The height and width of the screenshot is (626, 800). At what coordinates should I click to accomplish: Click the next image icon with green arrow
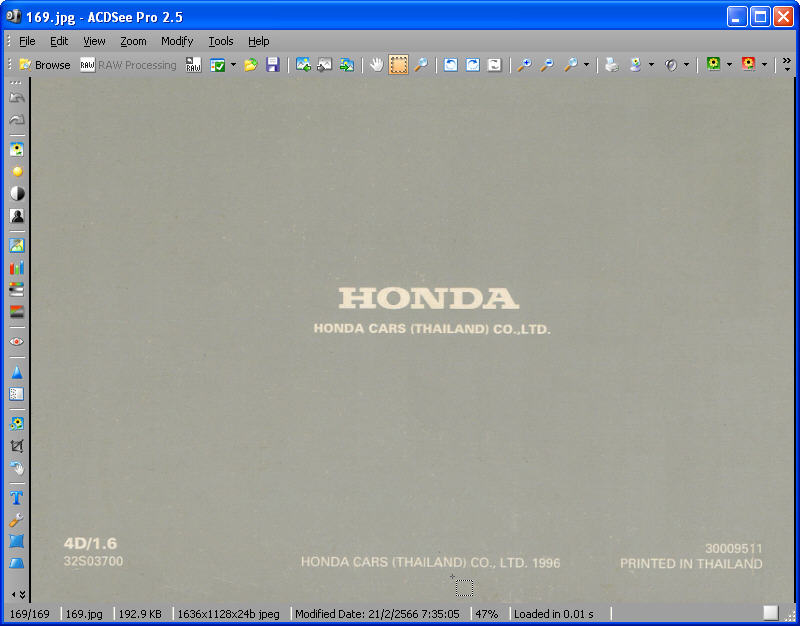(347, 65)
